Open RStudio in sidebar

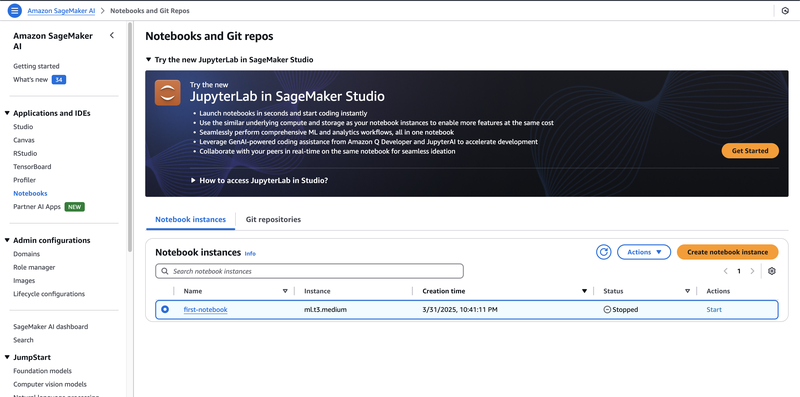click(x=25, y=153)
